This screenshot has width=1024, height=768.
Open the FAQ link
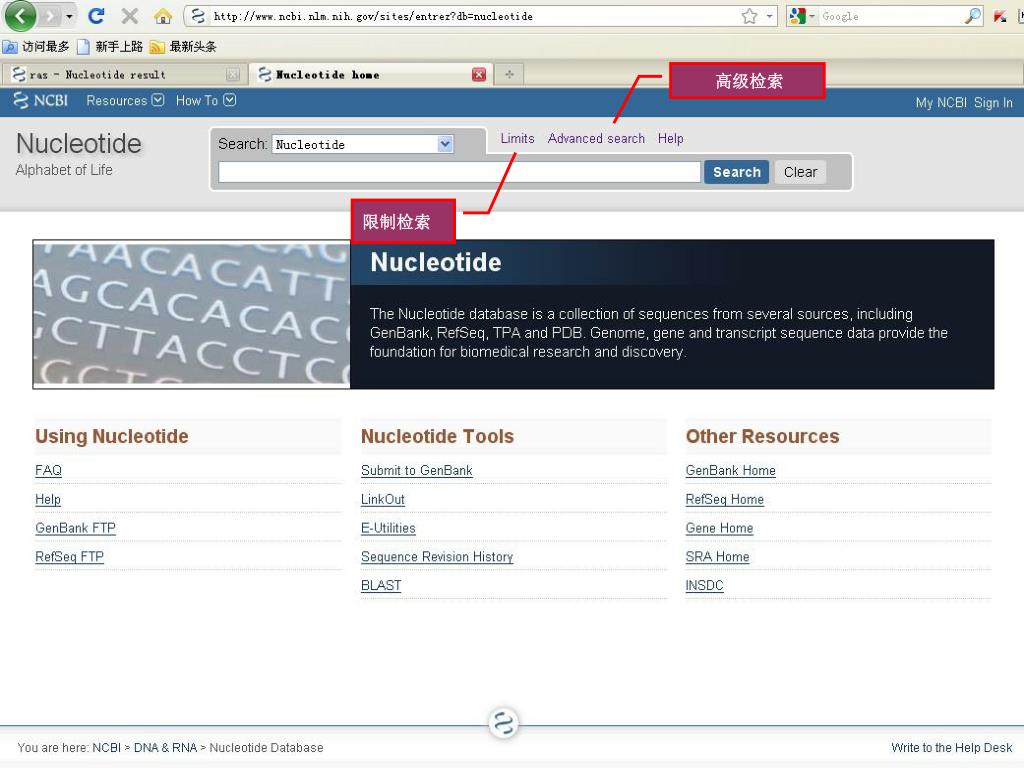[x=48, y=470]
